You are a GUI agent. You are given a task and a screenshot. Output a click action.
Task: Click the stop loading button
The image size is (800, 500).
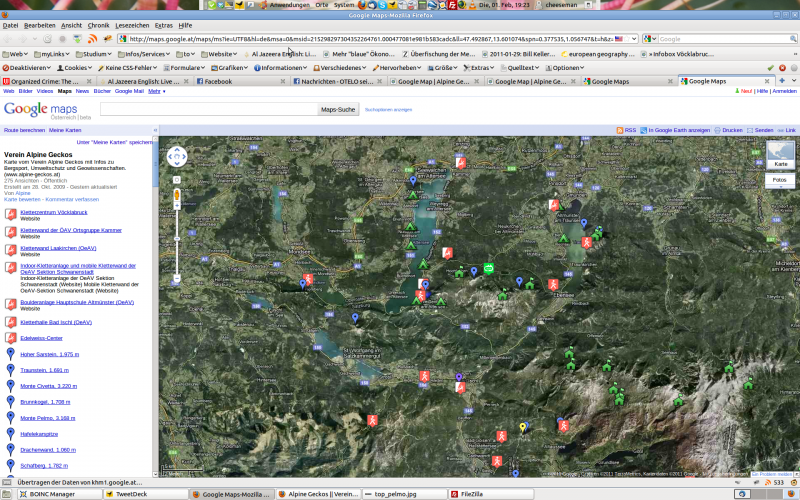(x=63, y=39)
